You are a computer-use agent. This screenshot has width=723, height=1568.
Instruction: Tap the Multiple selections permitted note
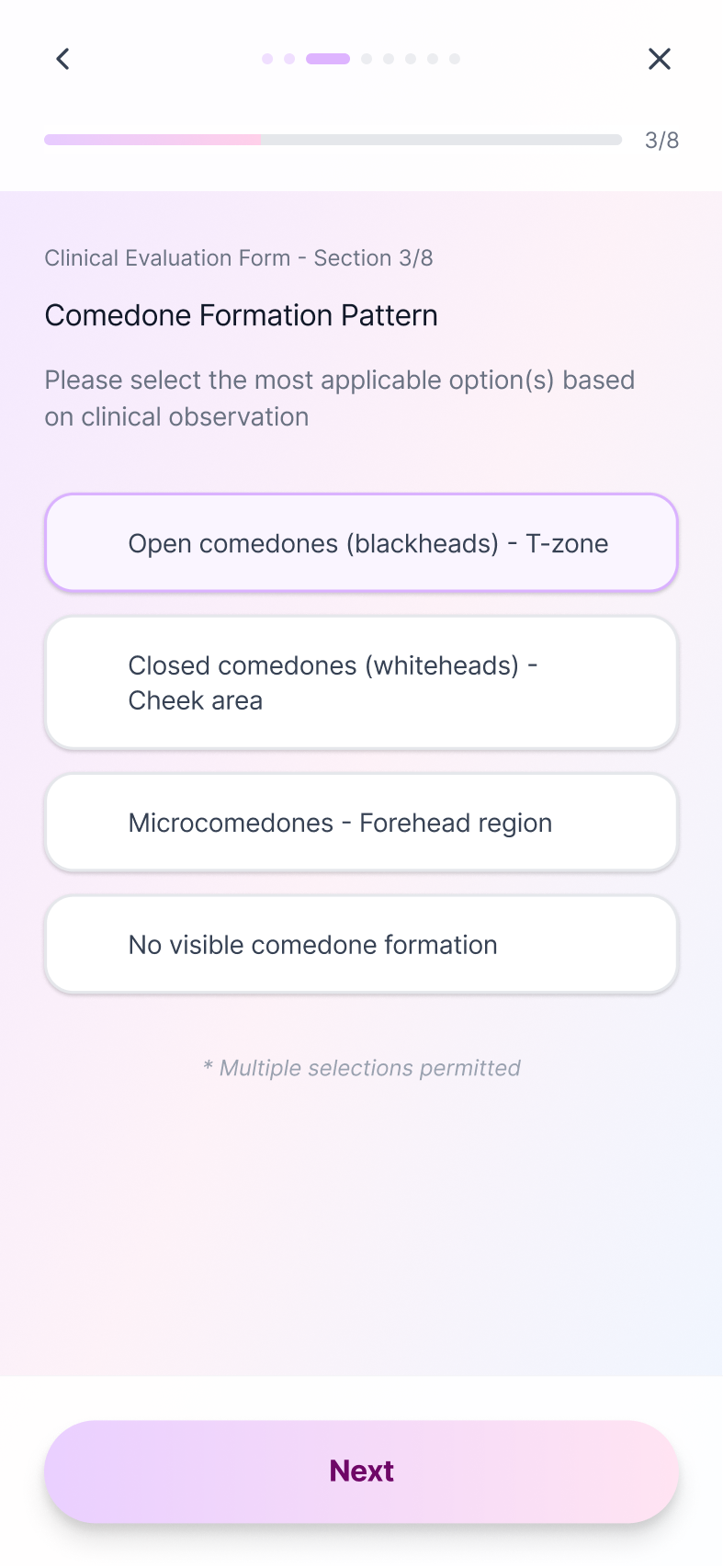point(361,1068)
